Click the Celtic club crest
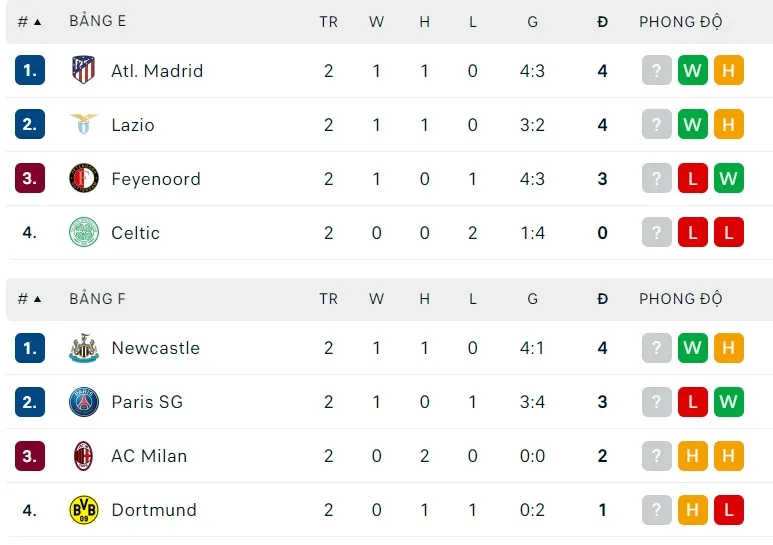Viewport: 773px width, 545px height. tap(84, 233)
